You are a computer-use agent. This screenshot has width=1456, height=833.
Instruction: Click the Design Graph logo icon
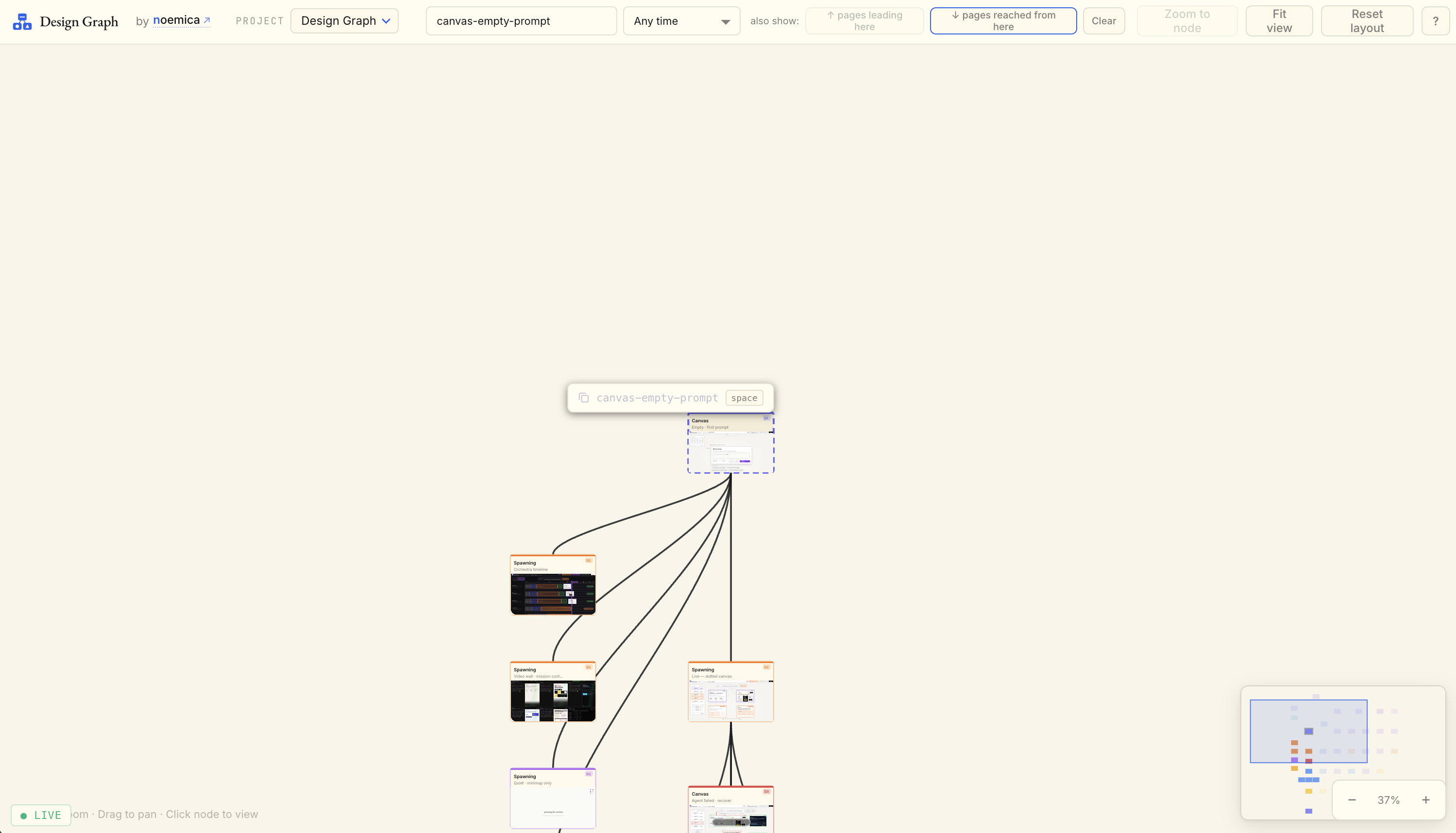coord(22,21)
